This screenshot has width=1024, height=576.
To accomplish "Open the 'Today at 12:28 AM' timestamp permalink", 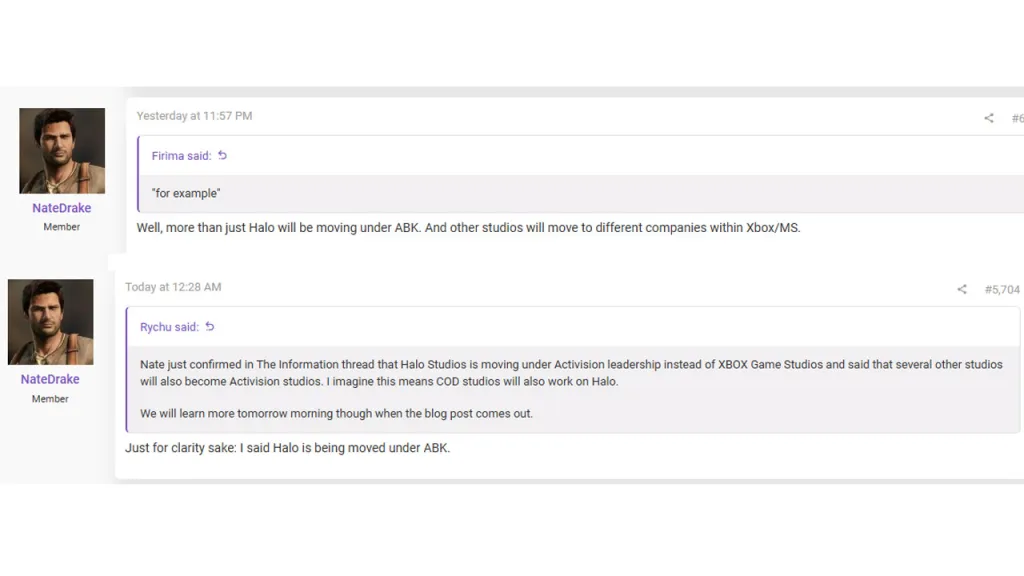I will [x=173, y=287].
